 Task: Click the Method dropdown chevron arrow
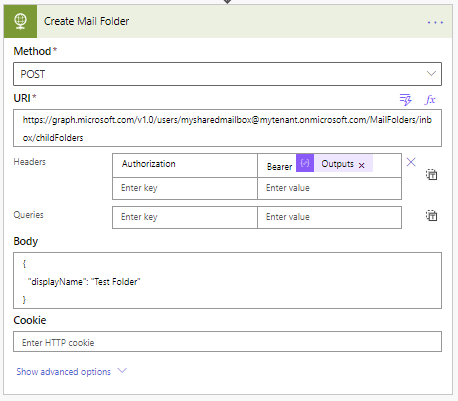(431, 73)
